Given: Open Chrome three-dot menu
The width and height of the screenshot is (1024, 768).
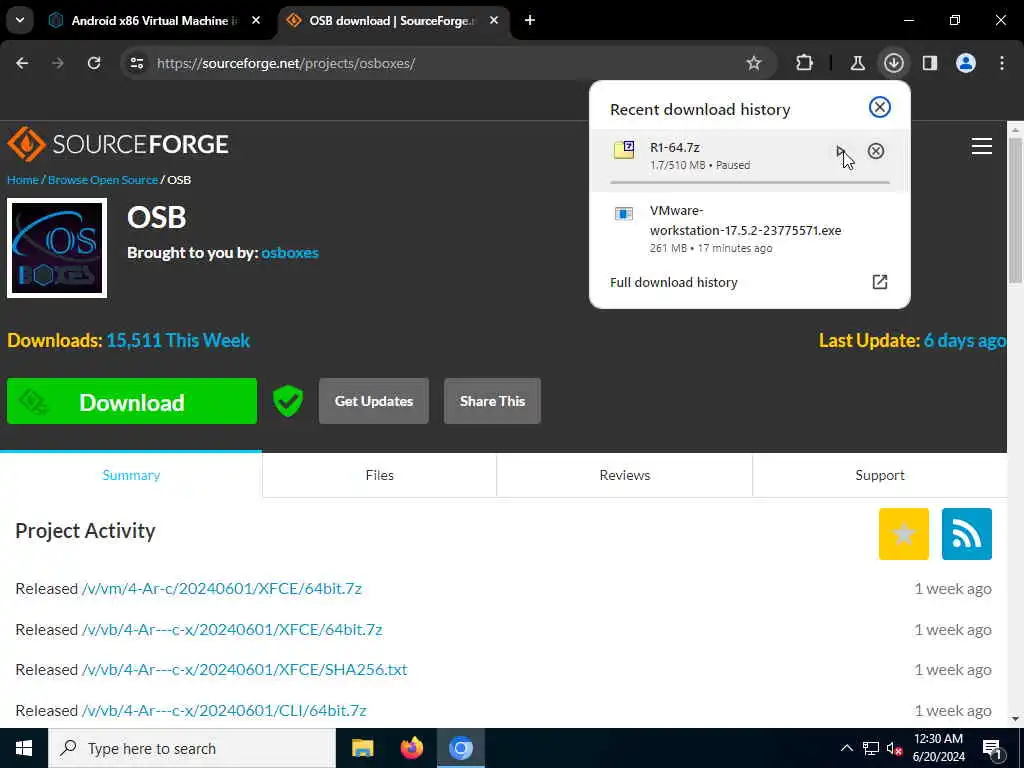Looking at the screenshot, I should click(x=1002, y=63).
